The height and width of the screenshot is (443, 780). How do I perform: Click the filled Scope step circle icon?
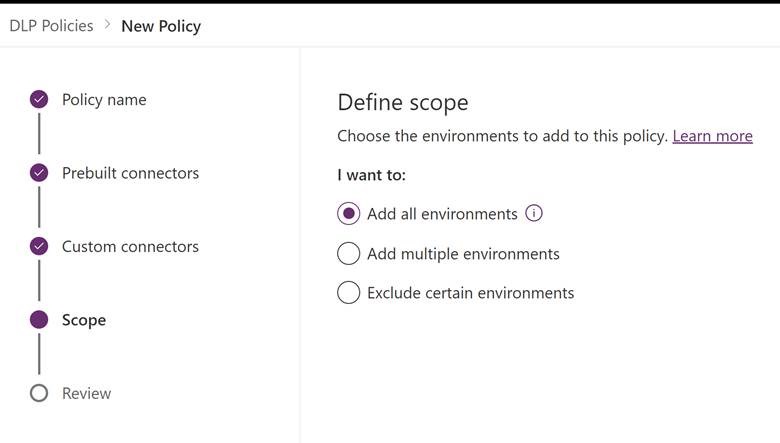point(39,320)
